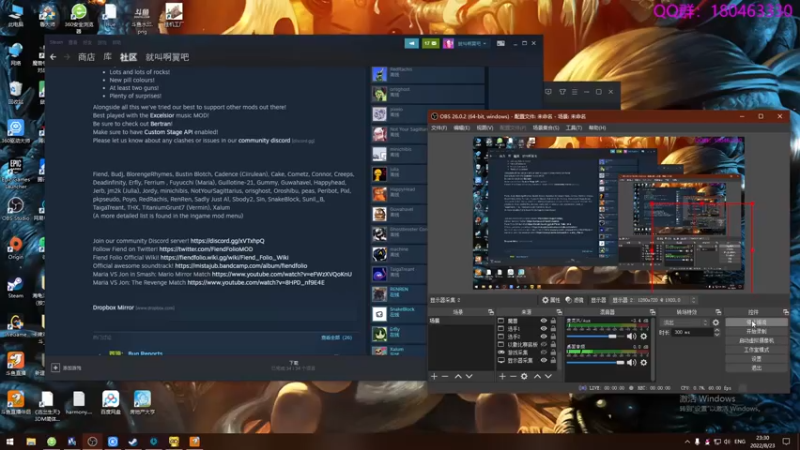
Task: Open the OBS 帮助(H) menu
Action: click(x=597, y=128)
